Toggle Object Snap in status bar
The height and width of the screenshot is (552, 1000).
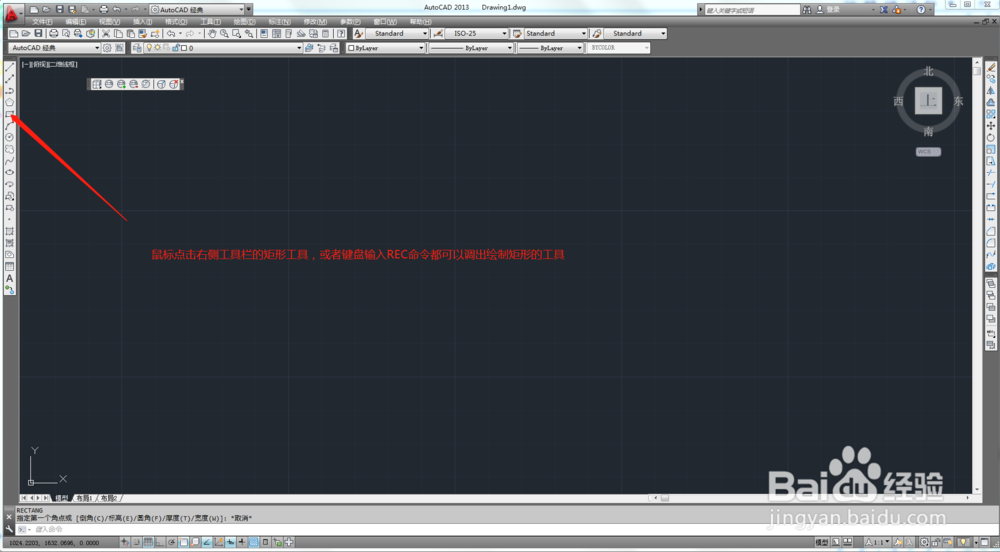coord(184,542)
